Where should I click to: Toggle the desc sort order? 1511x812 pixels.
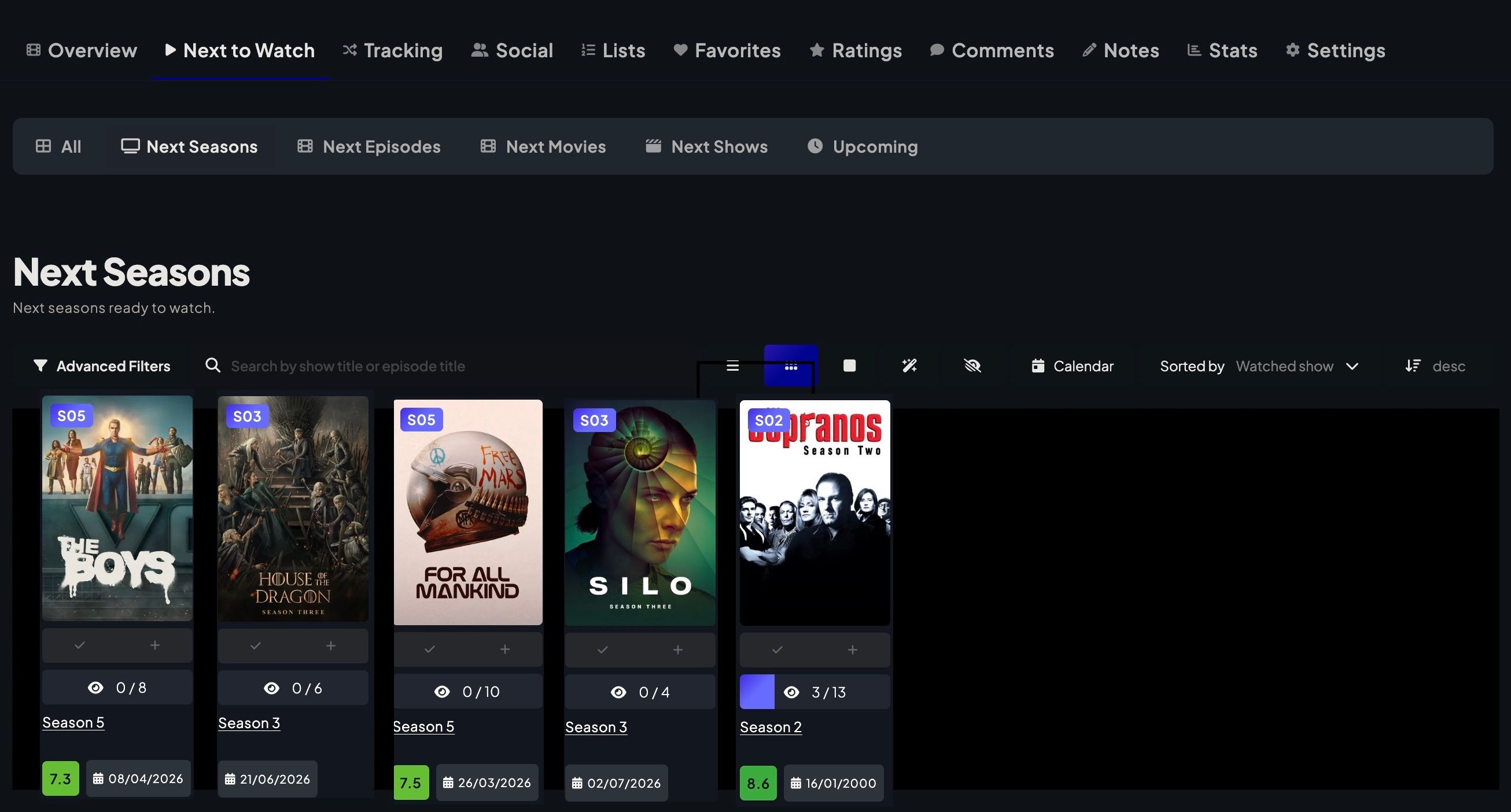click(1435, 366)
